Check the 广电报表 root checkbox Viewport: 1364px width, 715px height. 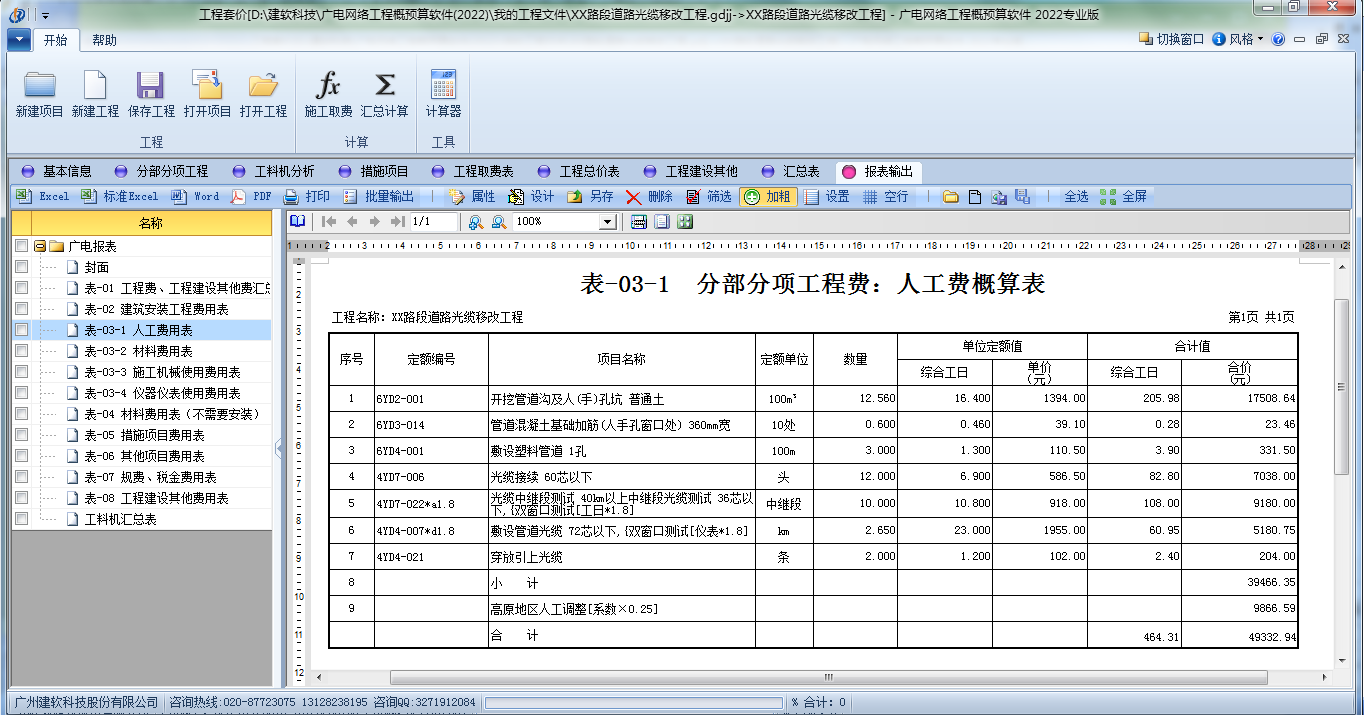coord(21,246)
